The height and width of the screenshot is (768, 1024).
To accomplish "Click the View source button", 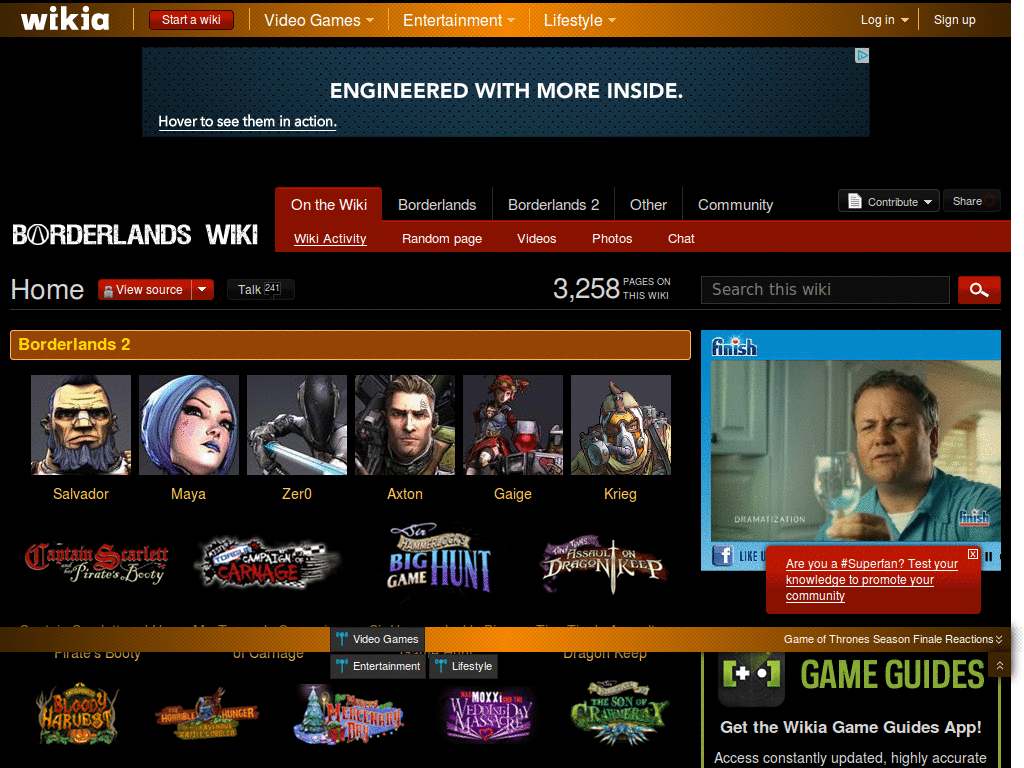I will [144, 289].
